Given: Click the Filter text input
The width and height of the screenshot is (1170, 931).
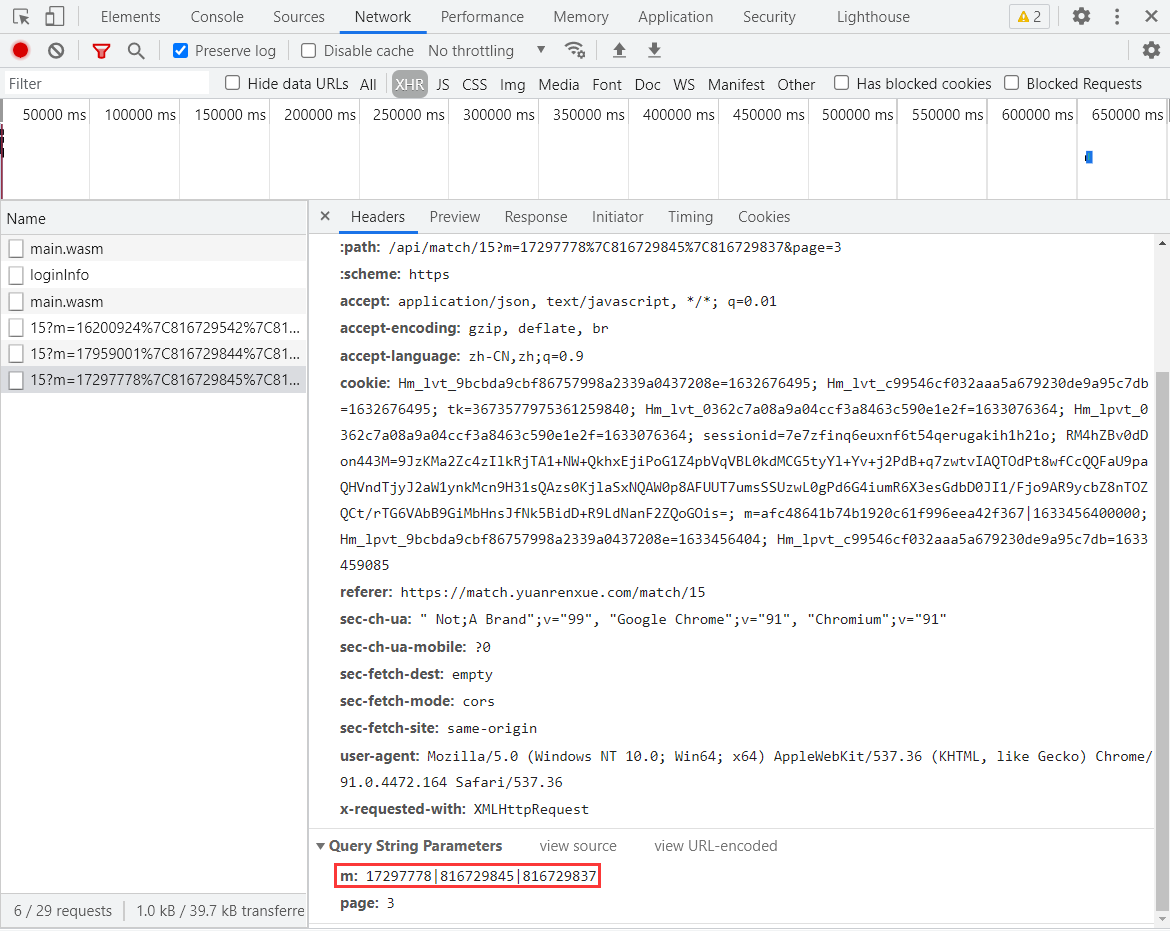Looking at the screenshot, I should click(x=105, y=83).
